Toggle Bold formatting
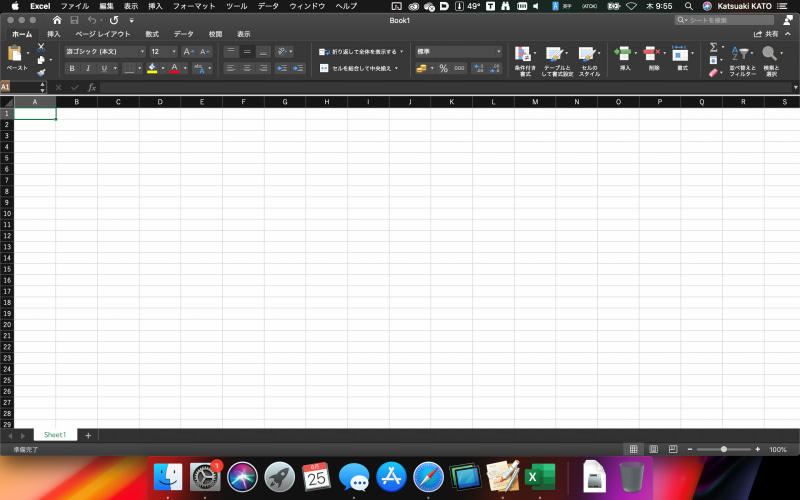 click(72, 68)
